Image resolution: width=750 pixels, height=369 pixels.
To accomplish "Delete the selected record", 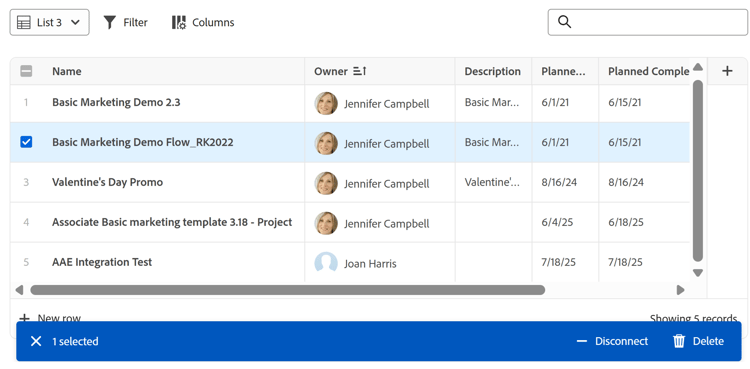I will point(698,341).
